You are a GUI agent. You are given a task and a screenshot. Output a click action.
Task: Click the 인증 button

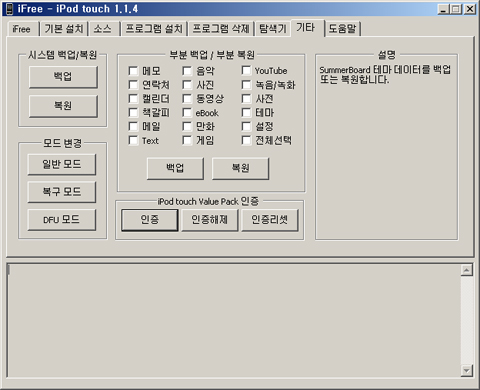point(150,220)
